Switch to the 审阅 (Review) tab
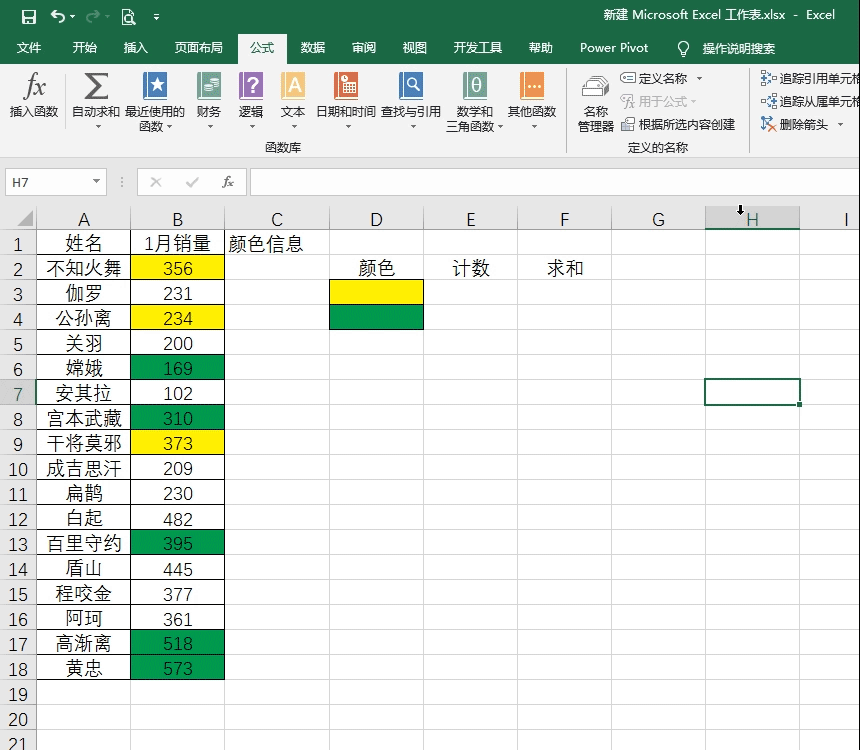 click(x=364, y=48)
